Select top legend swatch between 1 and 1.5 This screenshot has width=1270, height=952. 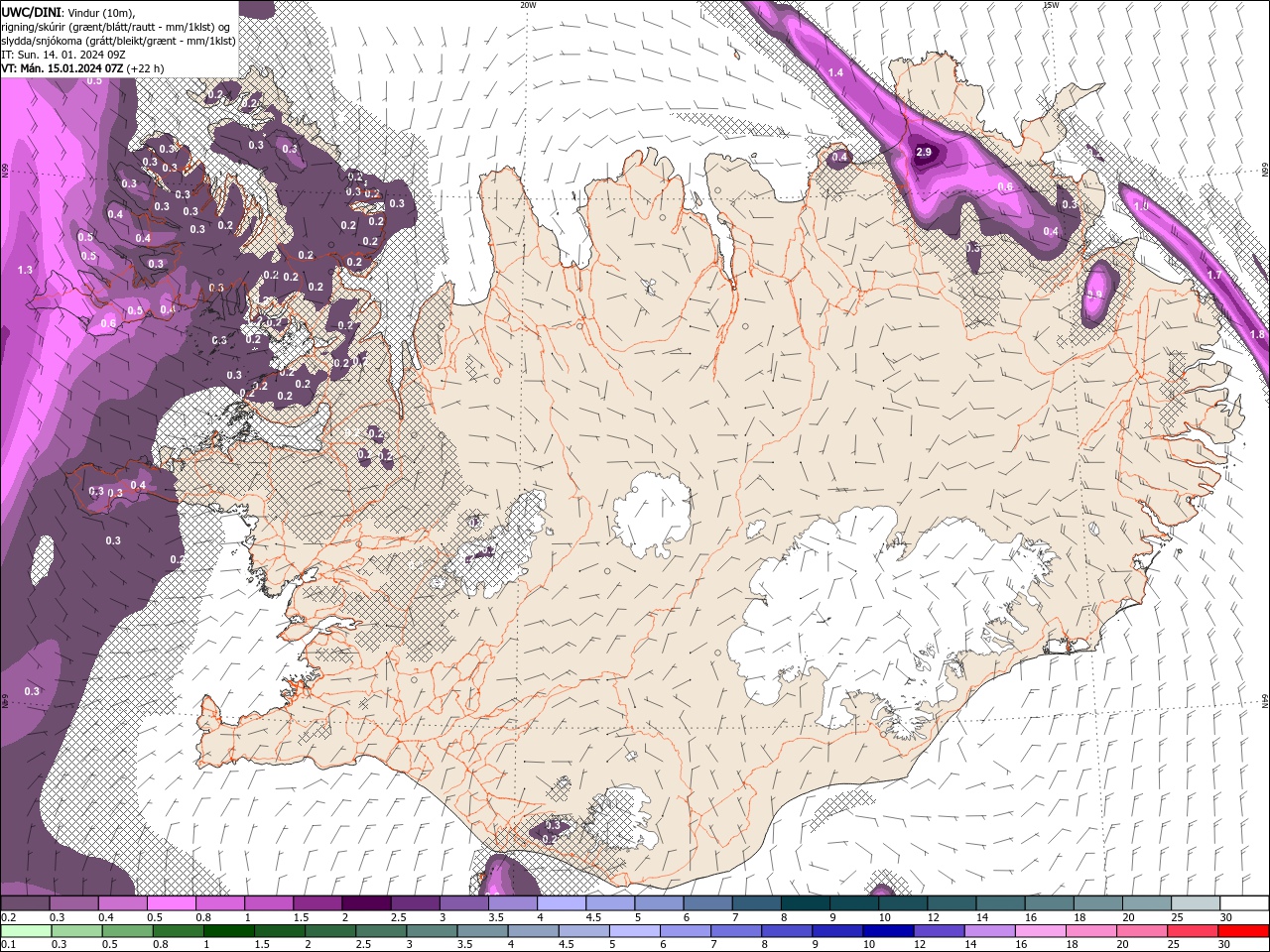point(268,903)
